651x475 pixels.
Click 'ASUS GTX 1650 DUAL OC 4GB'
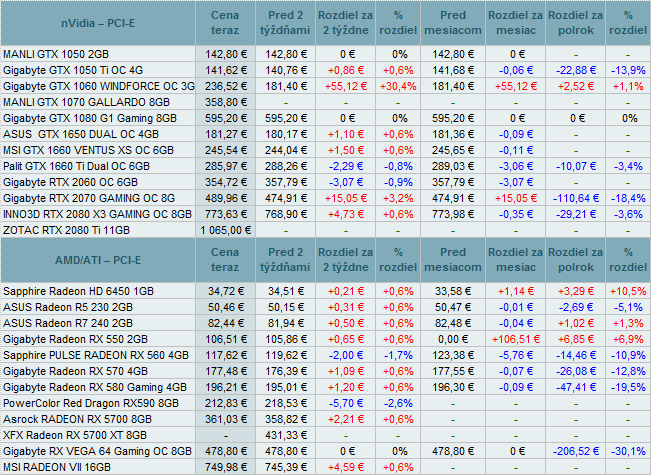pyautogui.click(x=81, y=135)
